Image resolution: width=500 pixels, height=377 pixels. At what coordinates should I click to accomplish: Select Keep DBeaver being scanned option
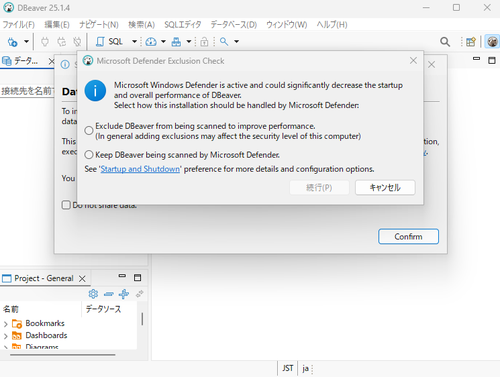89,155
